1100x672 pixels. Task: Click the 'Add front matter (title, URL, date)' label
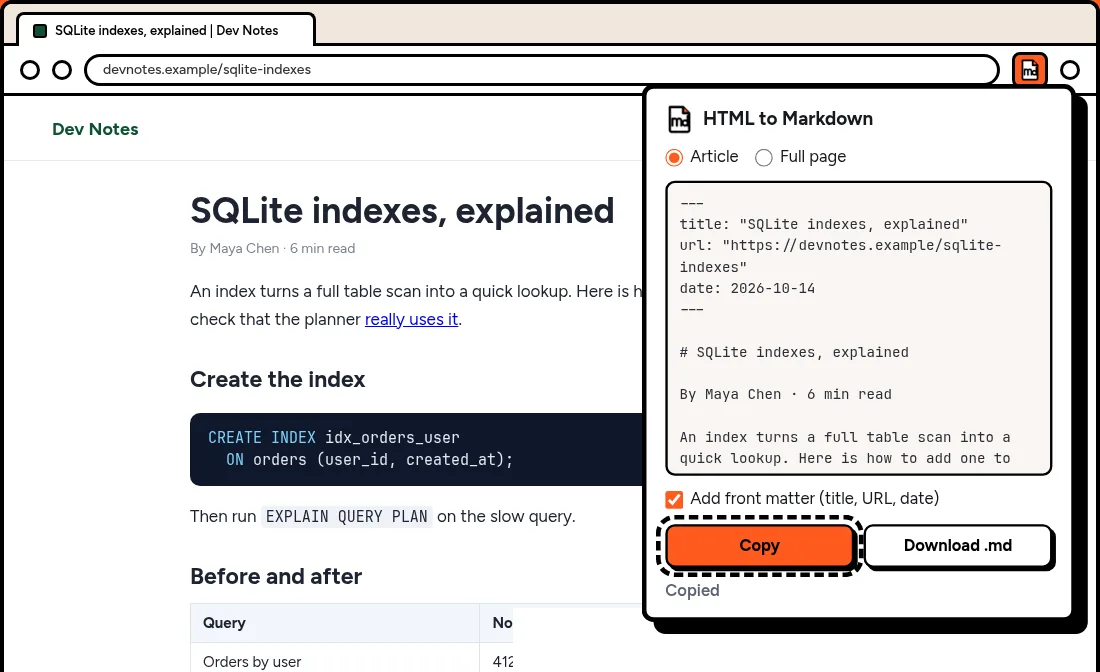pos(814,499)
